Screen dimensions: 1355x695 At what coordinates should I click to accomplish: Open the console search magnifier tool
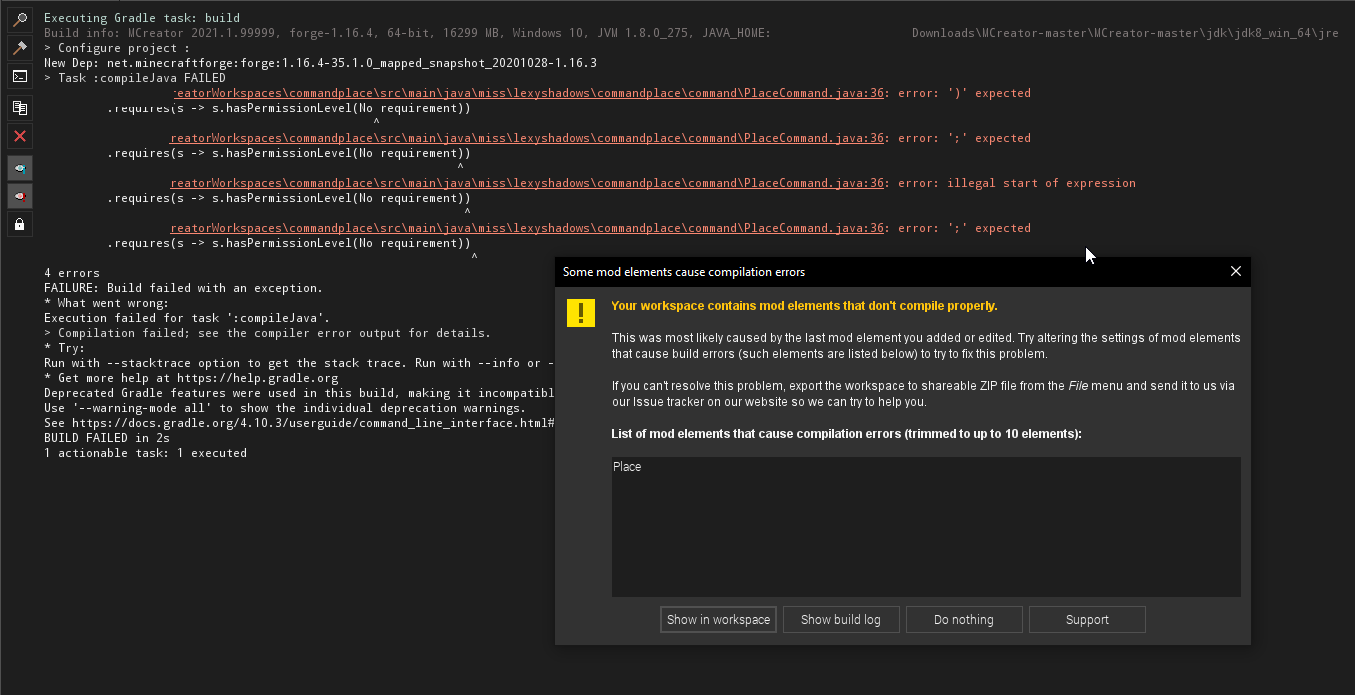20,19
